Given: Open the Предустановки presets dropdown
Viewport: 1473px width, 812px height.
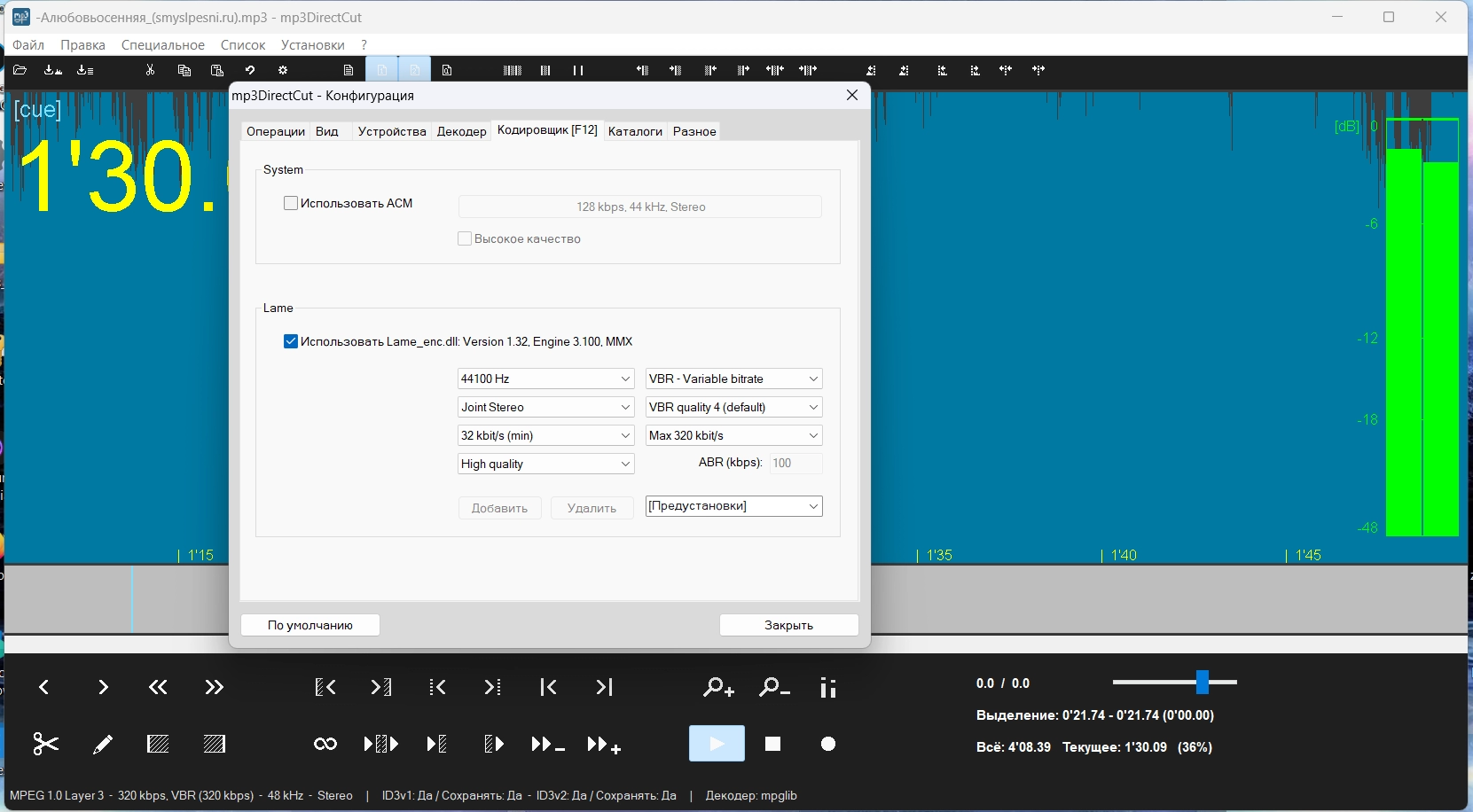Looking at the screenshot, I should (x=733, y=506).
